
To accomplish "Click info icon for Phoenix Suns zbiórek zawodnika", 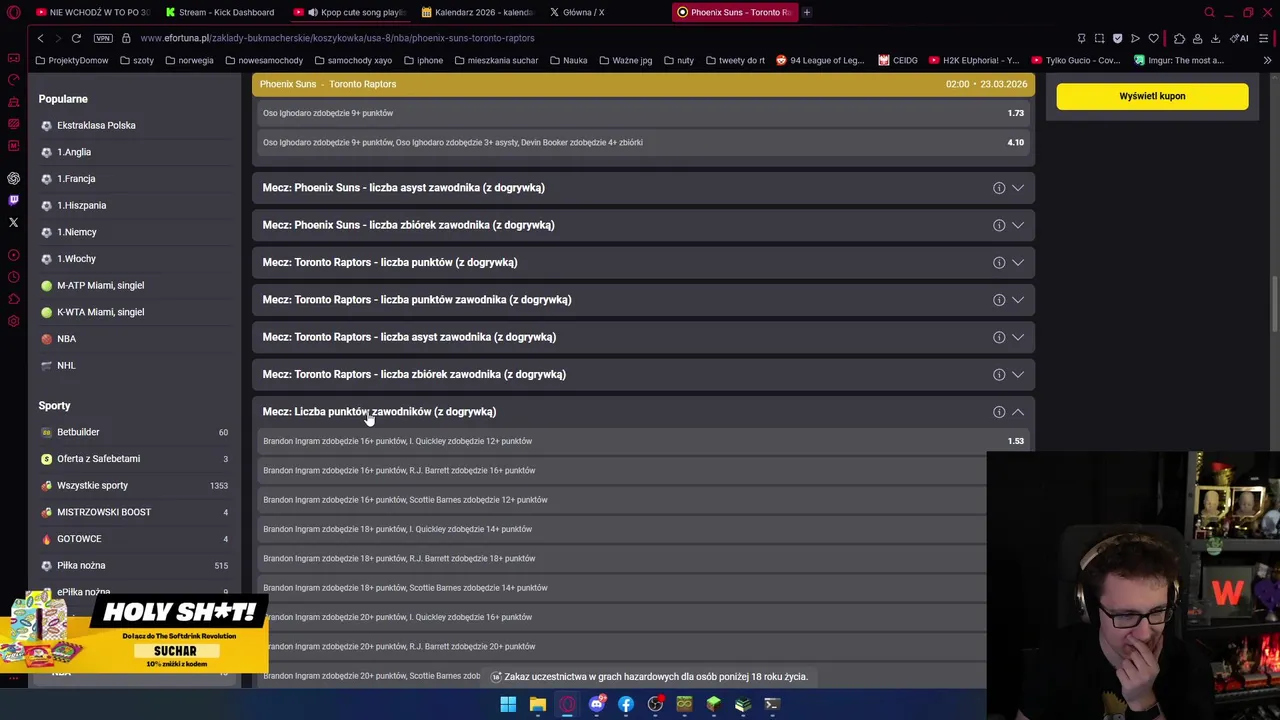I will pos(999,225).
